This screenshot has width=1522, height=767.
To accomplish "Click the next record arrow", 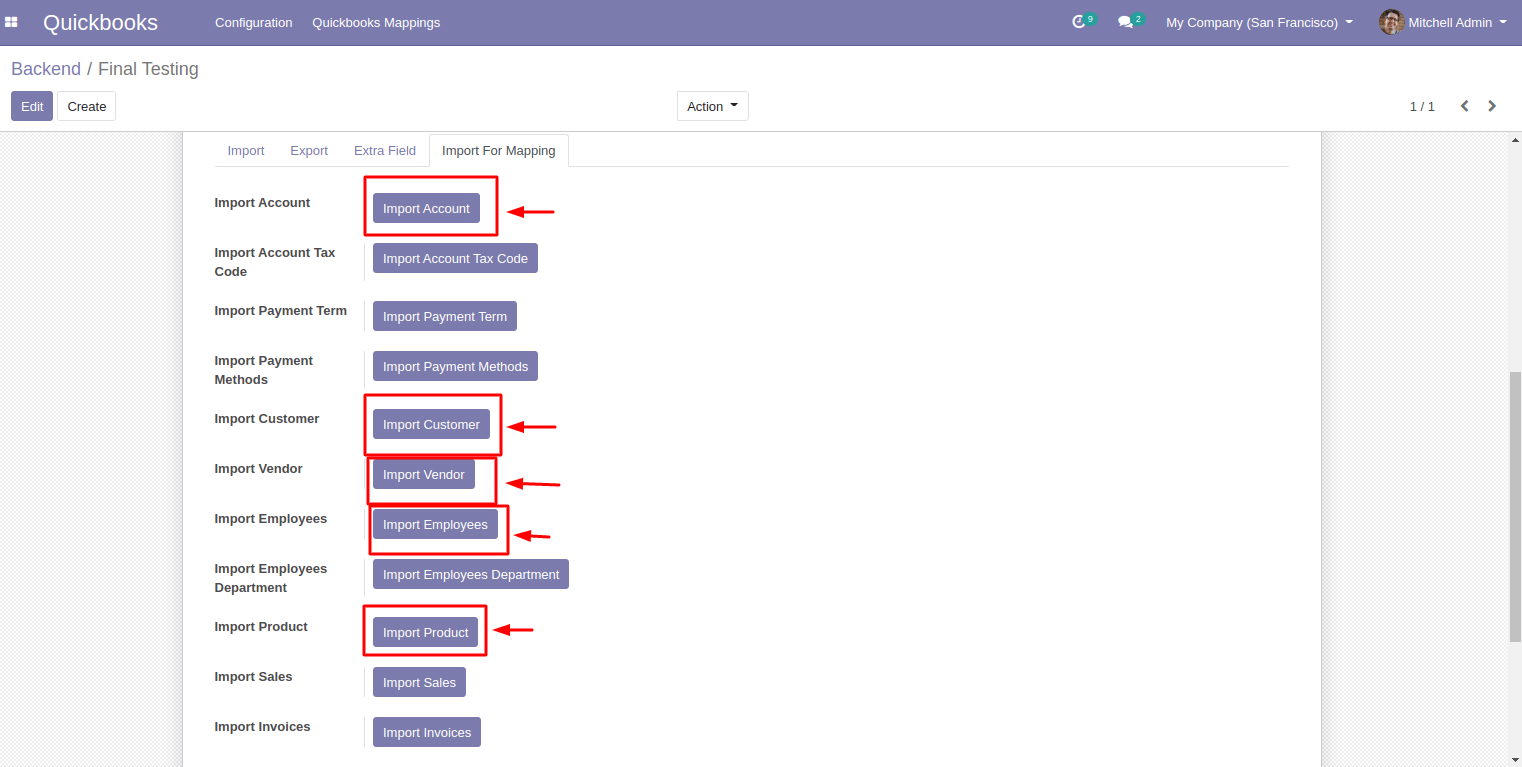I will (1491, 105).
